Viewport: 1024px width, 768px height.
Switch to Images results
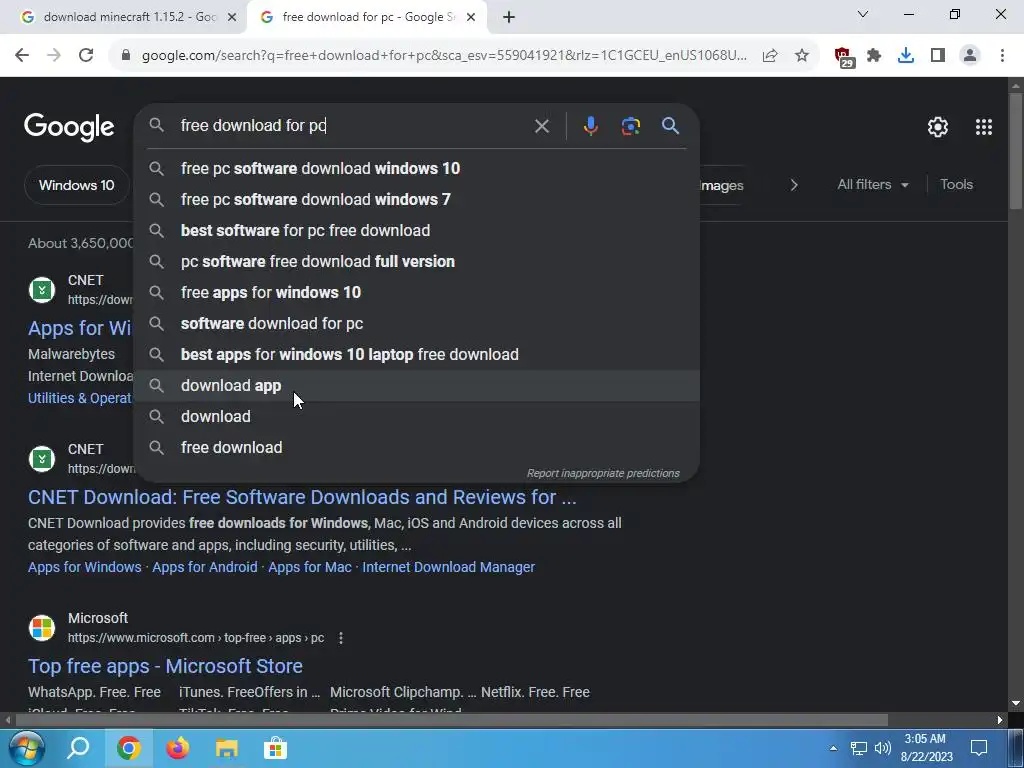click(x=722, y=185)
